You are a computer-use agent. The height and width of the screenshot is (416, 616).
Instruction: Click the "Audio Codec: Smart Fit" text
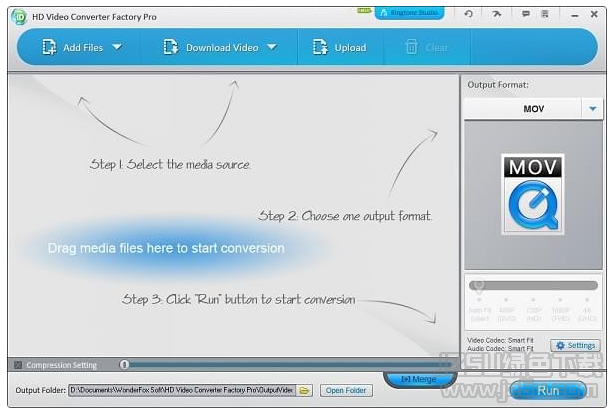(500, 348)
